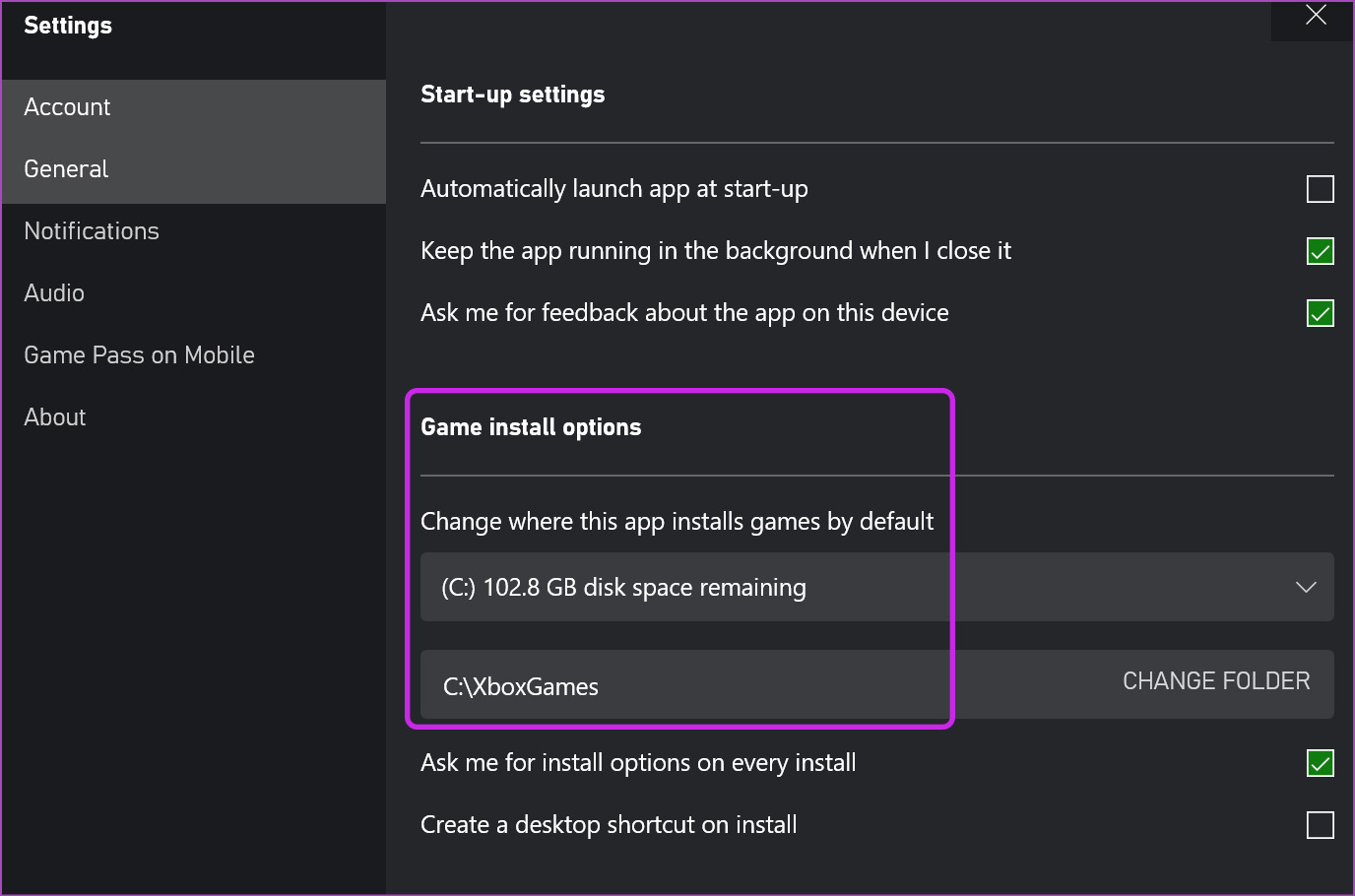Open the Account settings section
Viewport: 1355px width, 896px height.
(x=193, y=107)
